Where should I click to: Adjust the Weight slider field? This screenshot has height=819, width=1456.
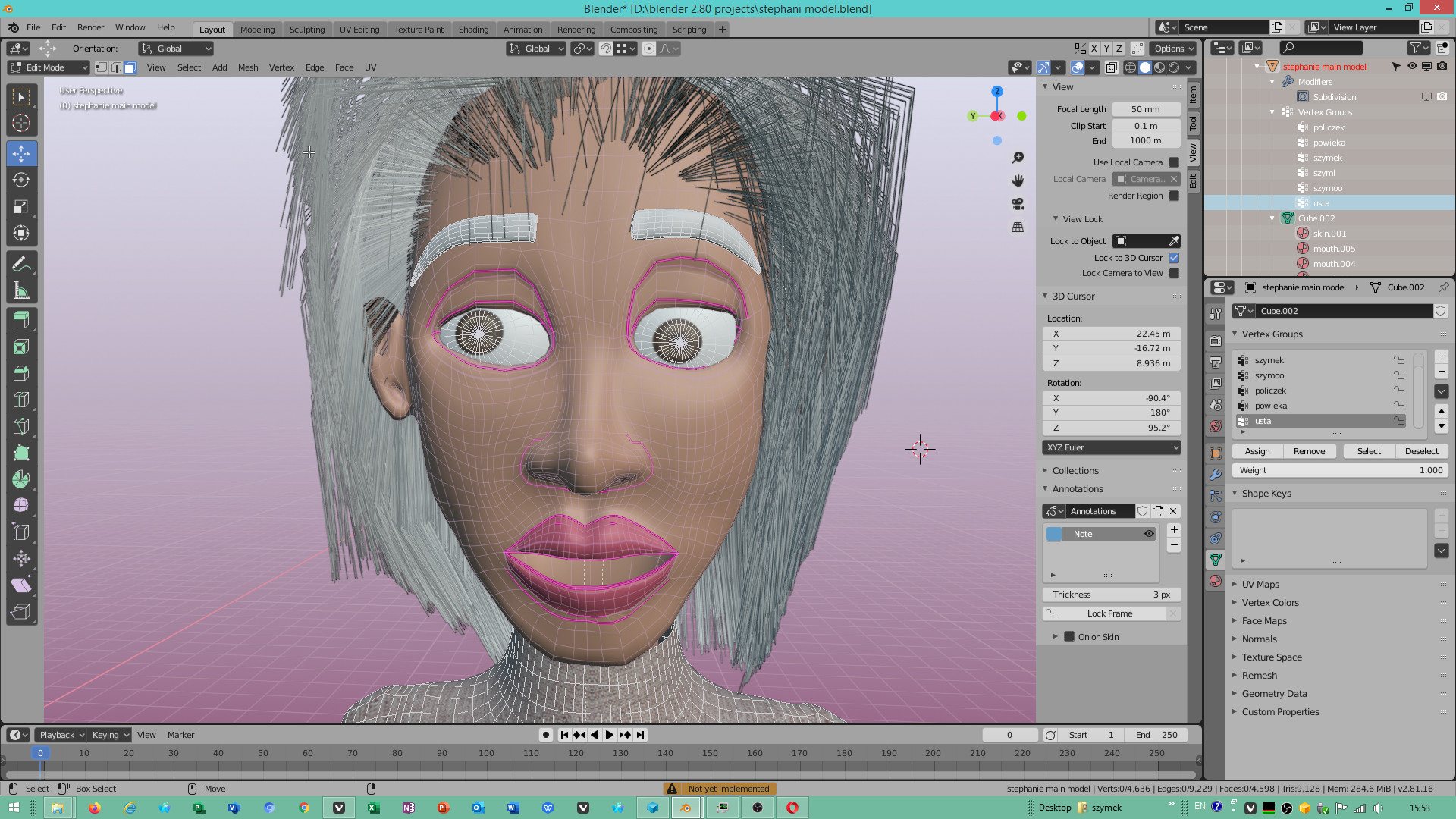point(1341,470)
